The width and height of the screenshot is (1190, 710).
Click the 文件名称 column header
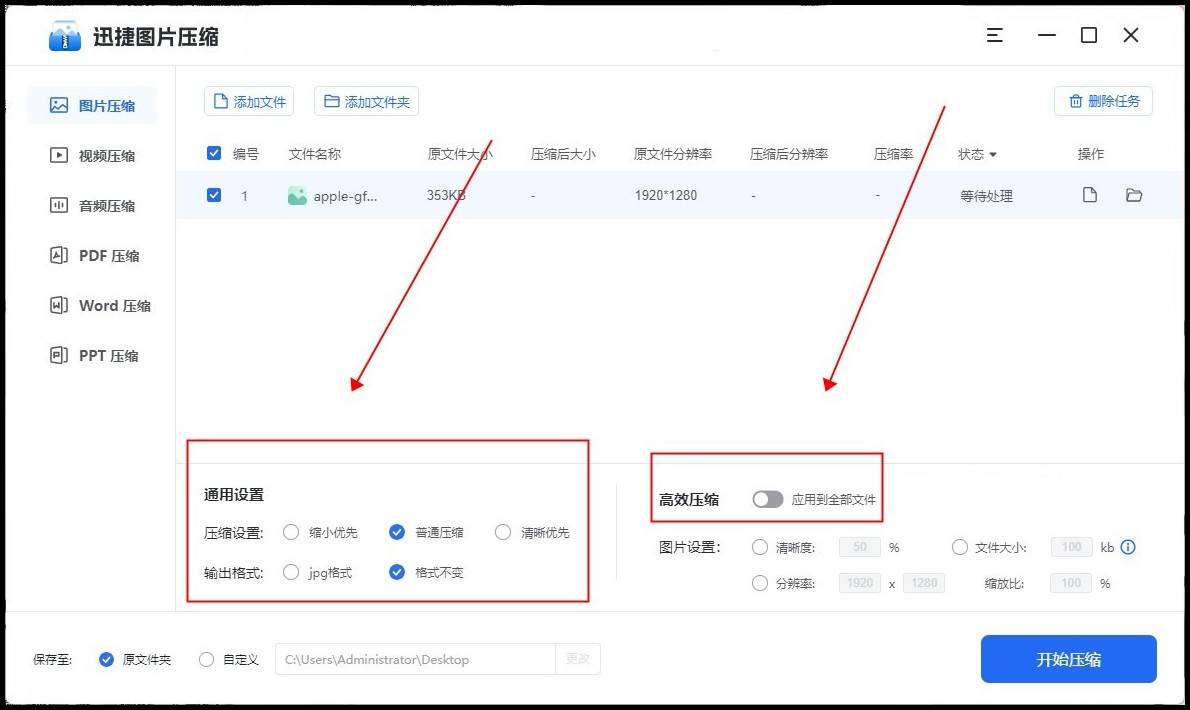[315, 154]
